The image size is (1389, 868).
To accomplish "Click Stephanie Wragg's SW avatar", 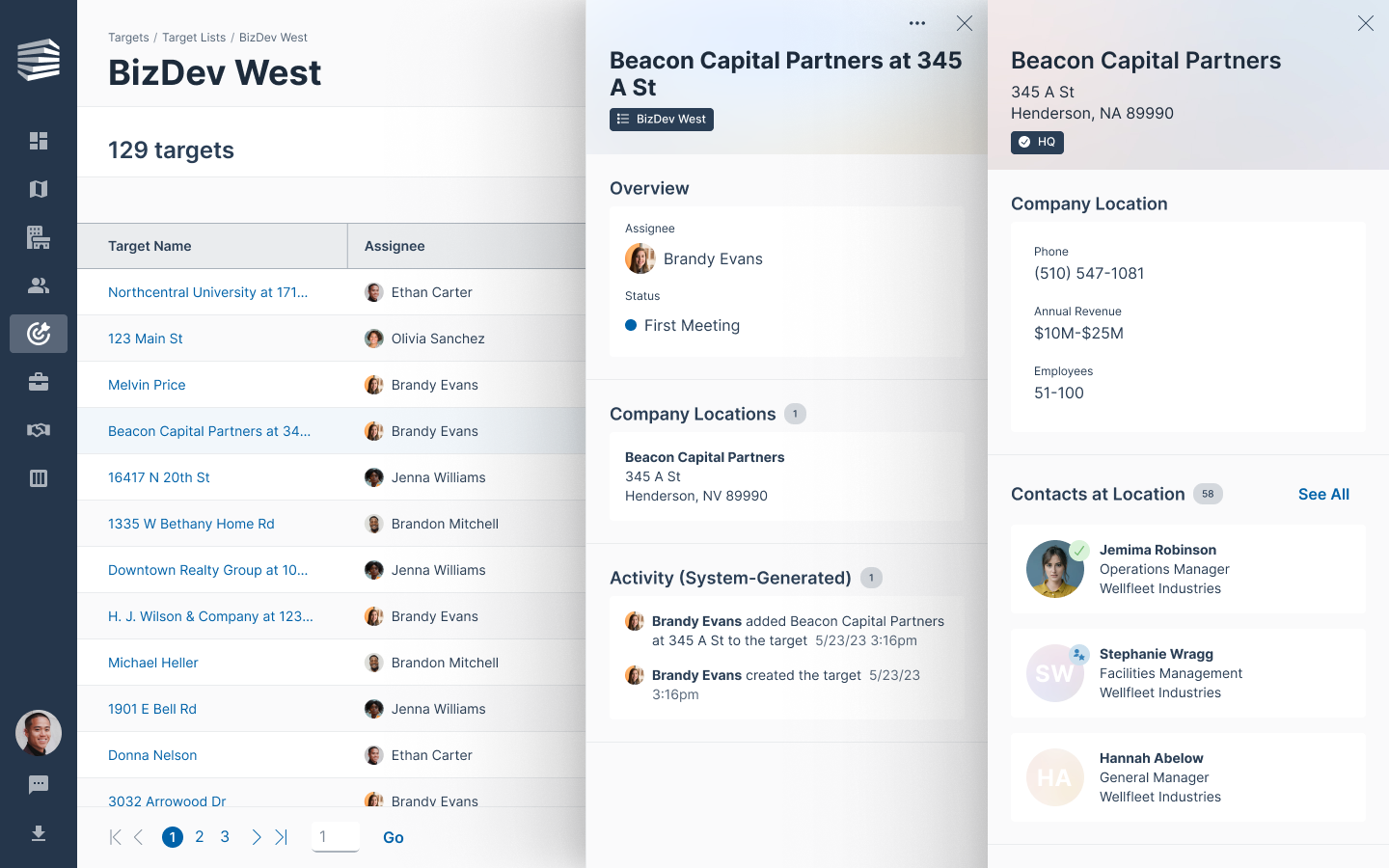I will pos(1055,673).
